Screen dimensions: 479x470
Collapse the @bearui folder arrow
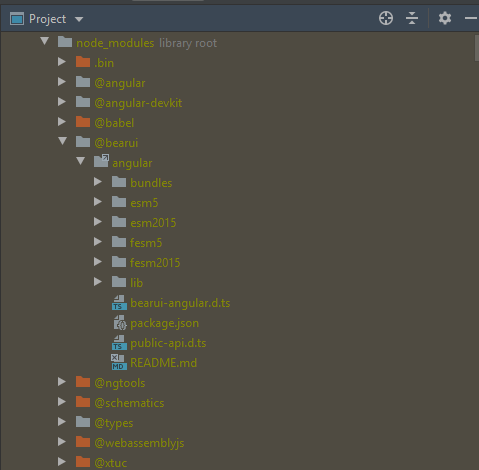pos(62,141)
